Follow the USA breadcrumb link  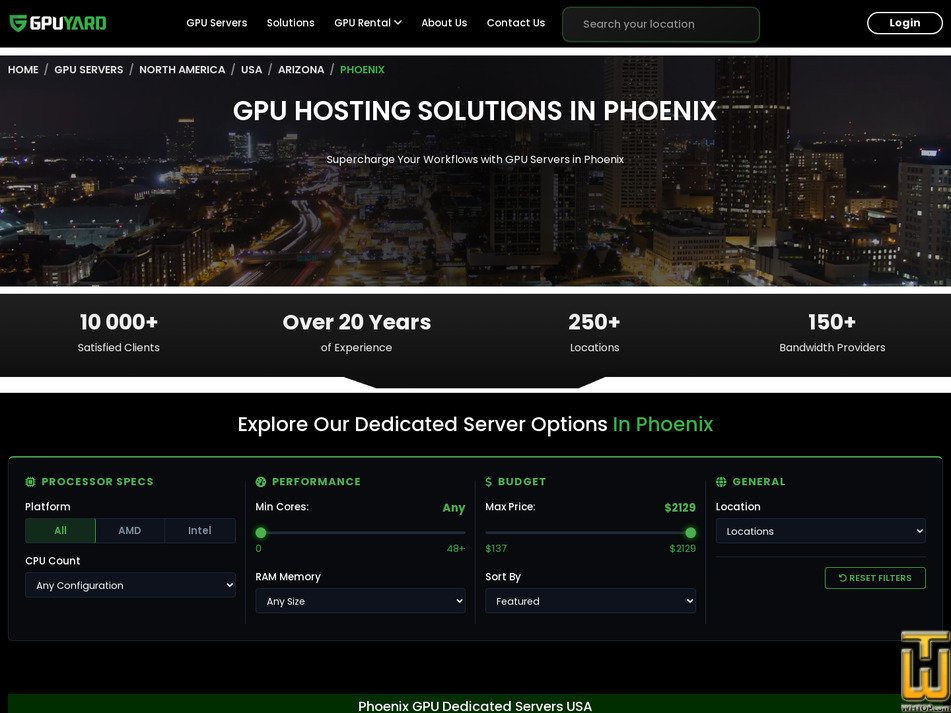252,70
